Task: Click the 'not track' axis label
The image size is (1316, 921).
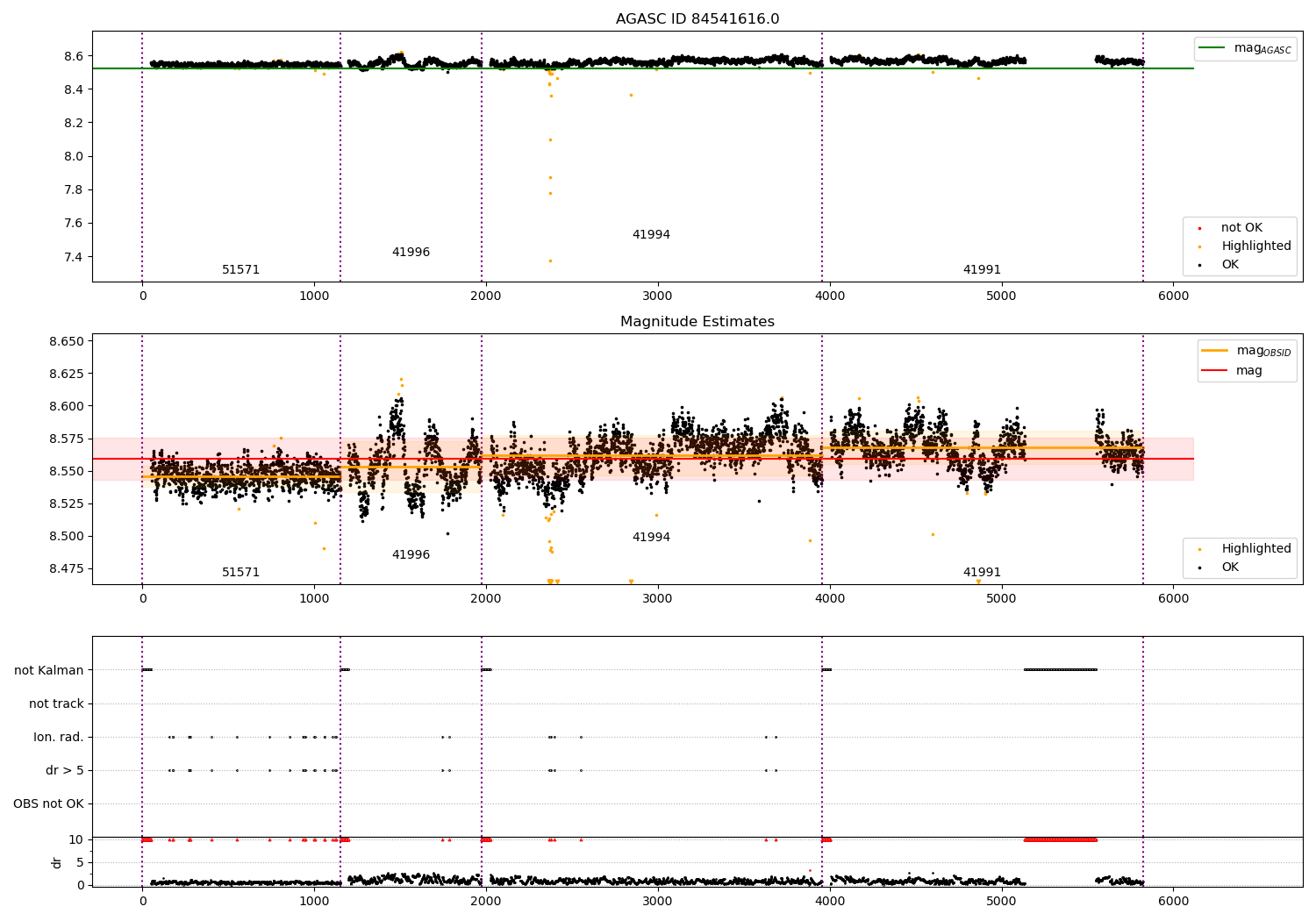Action: pos(56,704)
